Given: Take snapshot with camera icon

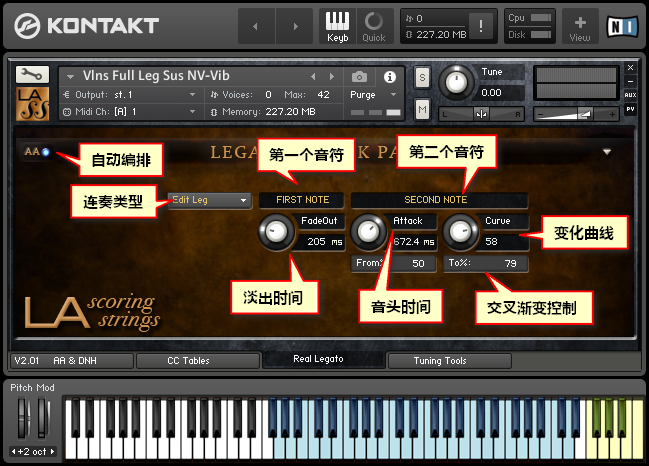Looking at the screenshot, I should (x=359, y=77).
